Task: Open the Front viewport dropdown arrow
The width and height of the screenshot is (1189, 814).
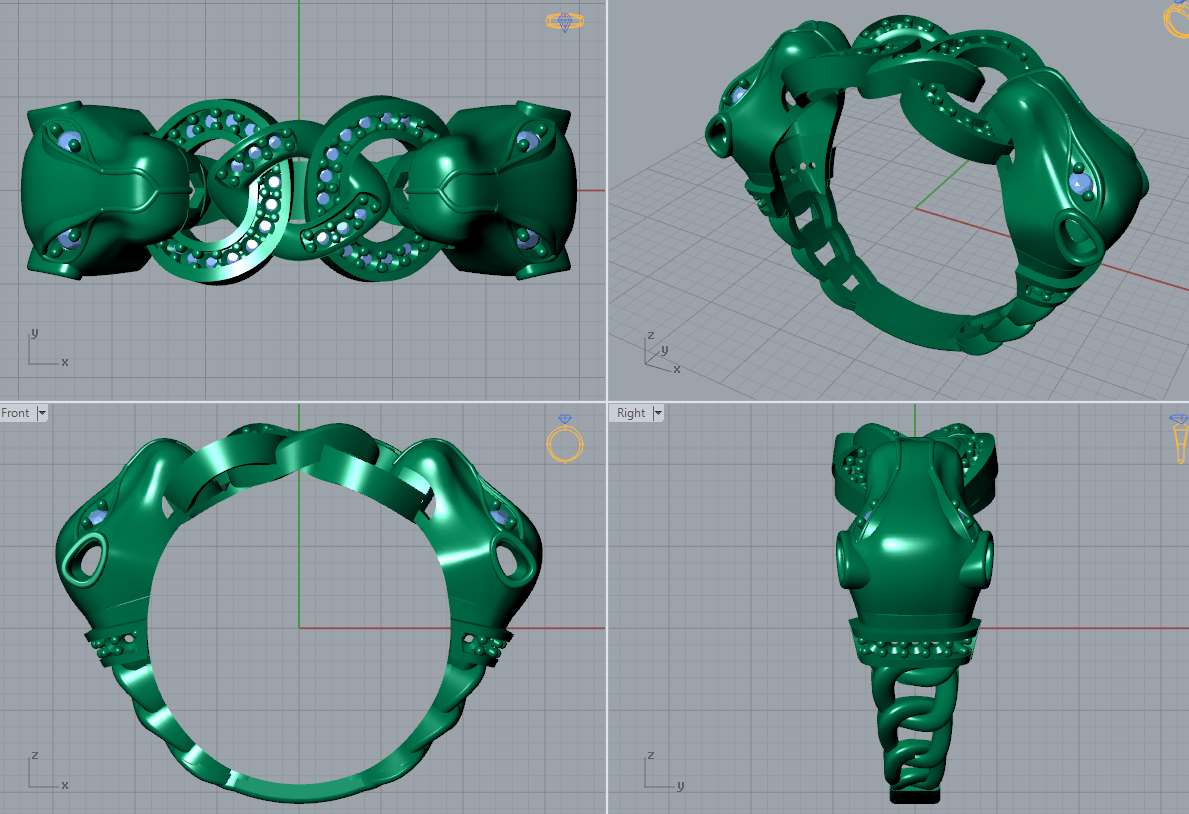Action: [x=42, y=413]
